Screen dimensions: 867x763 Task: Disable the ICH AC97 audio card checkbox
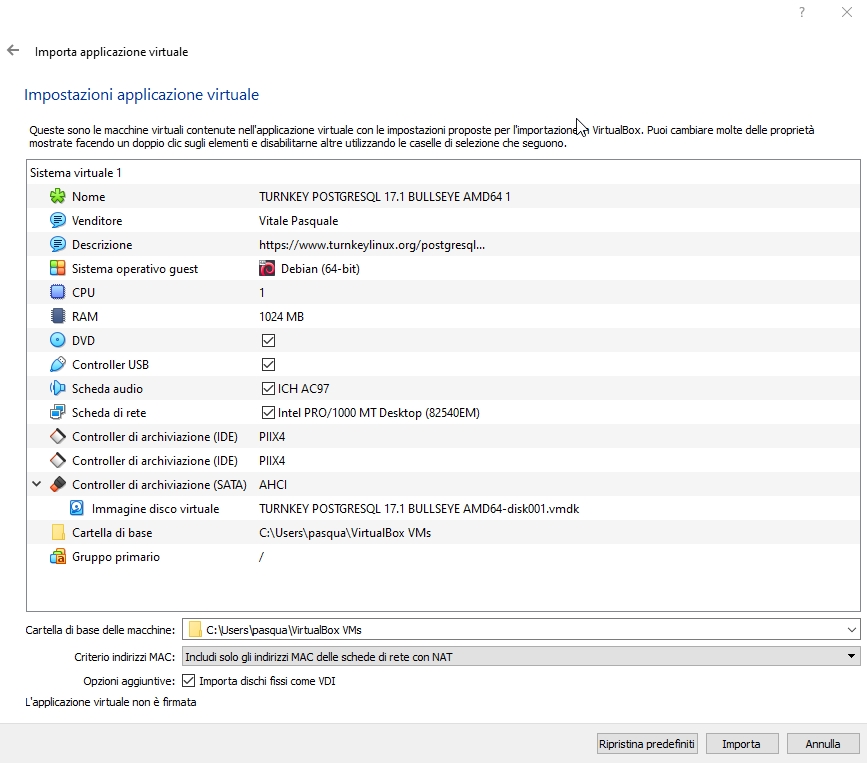268,389
